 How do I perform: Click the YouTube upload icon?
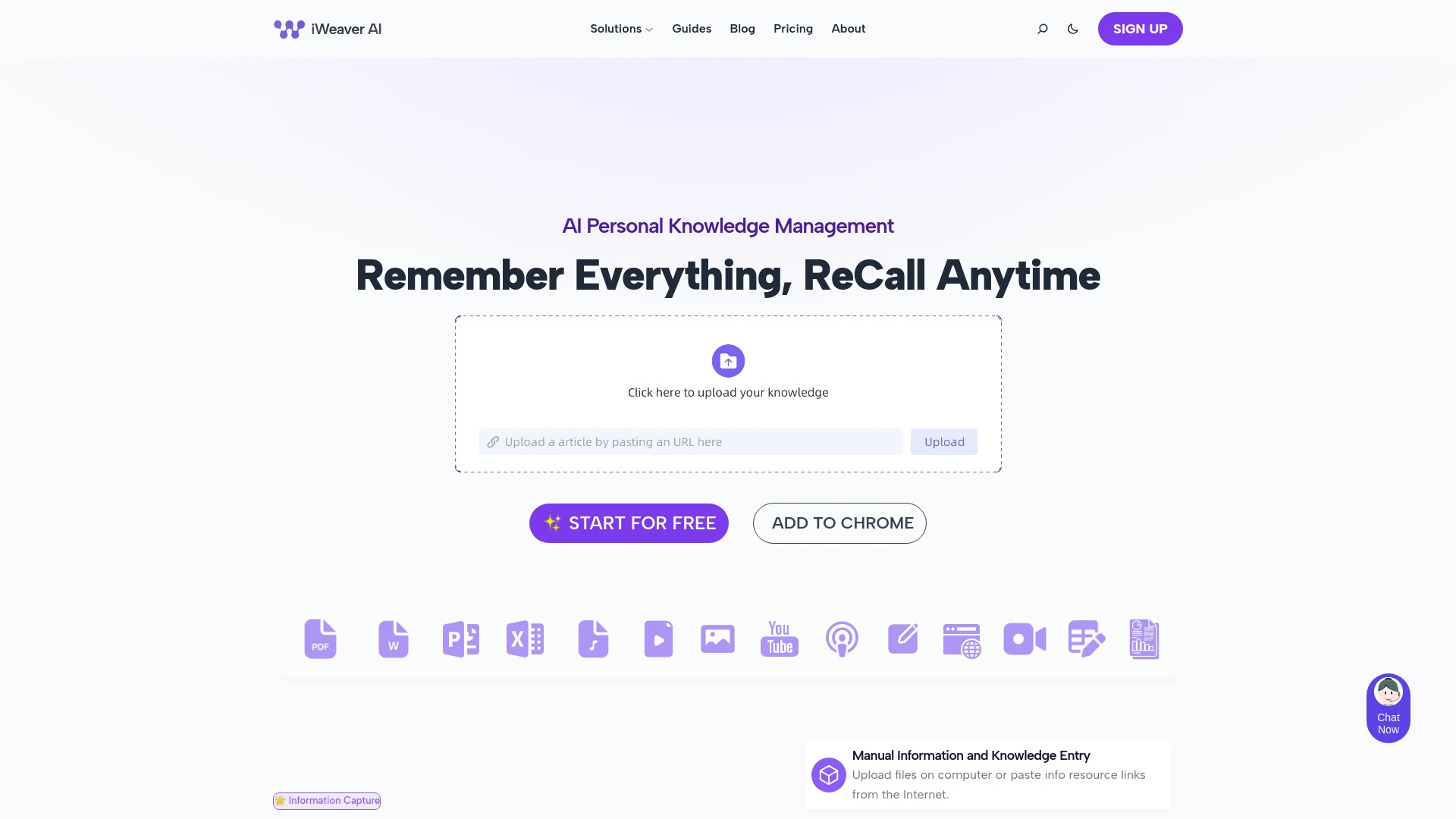click(x=780, y=639)
